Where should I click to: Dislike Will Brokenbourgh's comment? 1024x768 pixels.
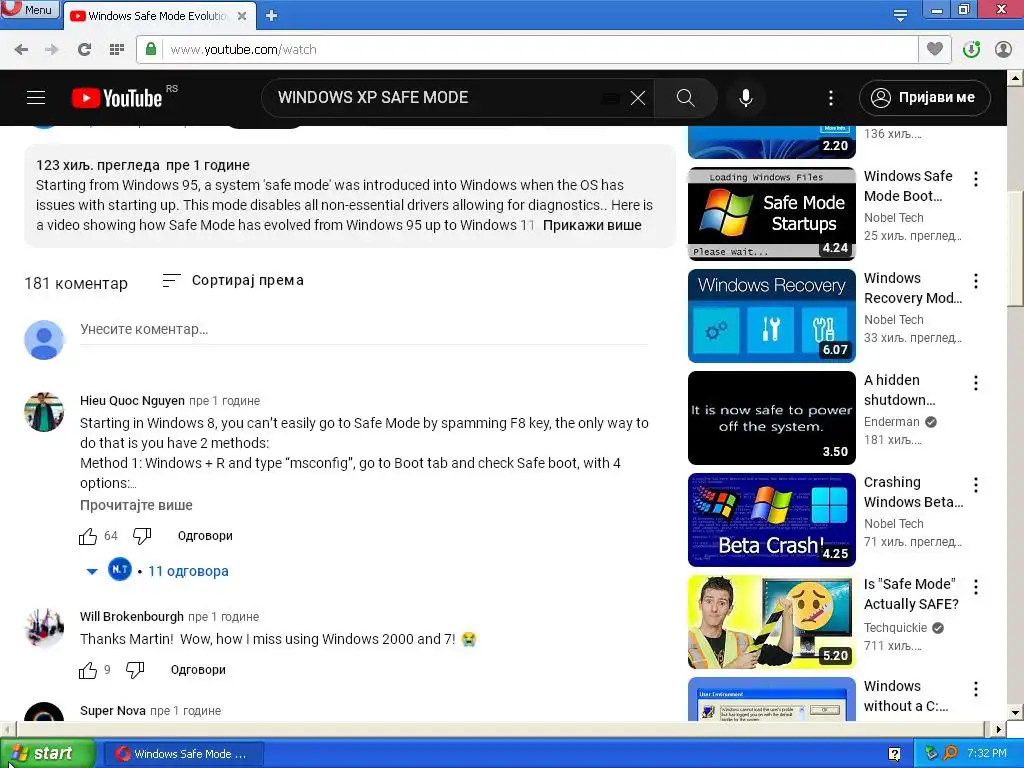[135, 670]
